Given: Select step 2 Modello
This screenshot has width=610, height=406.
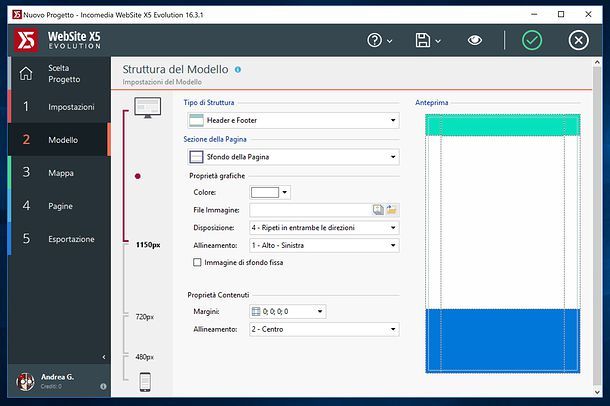Looking at the screenshot, I should click(59, 140).
